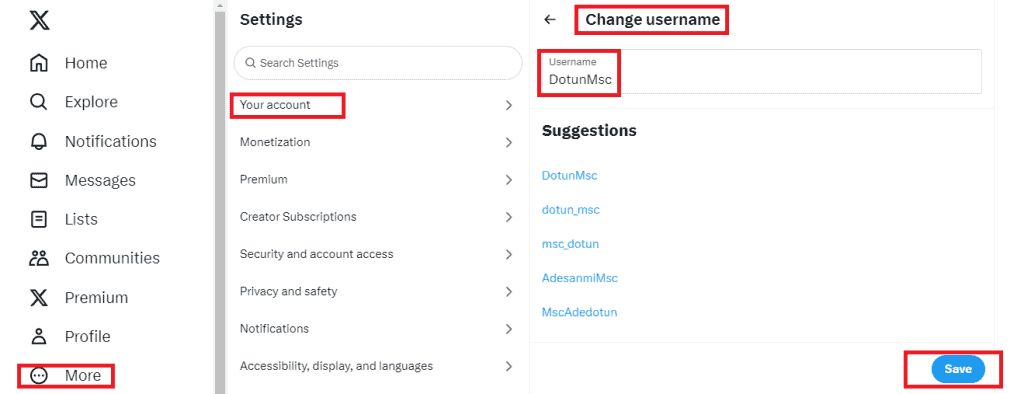1024x394 pixels.
Task: Focus the Username input field
Action: coord(761,71)
